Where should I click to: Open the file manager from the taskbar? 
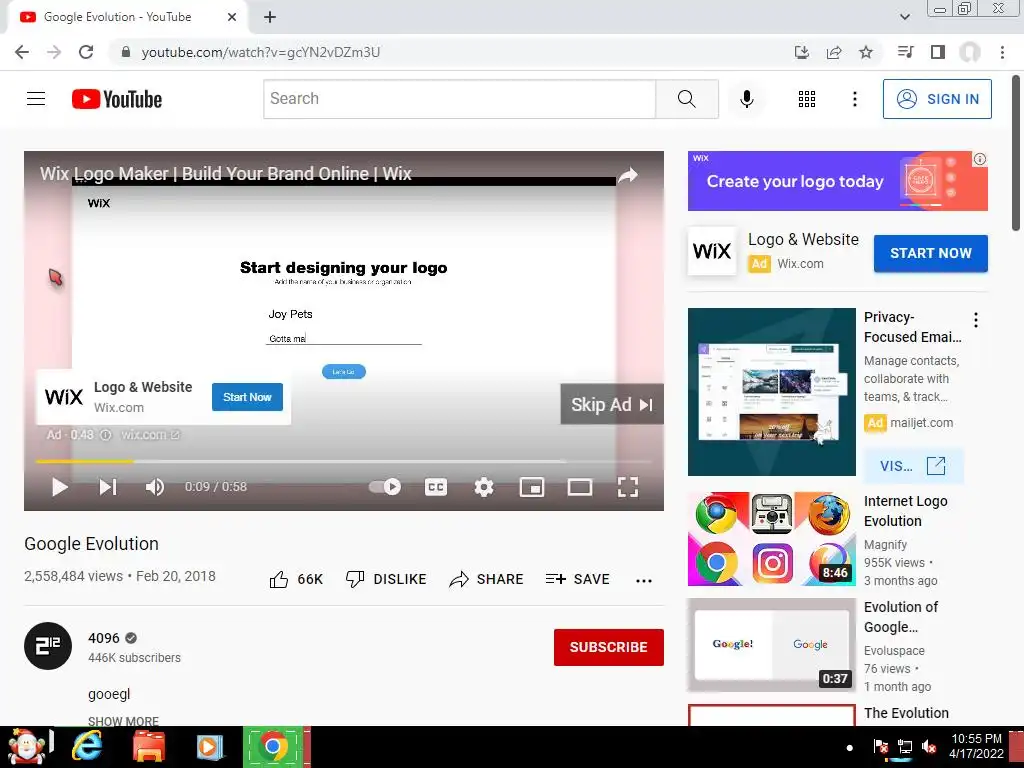coord(149,746)
